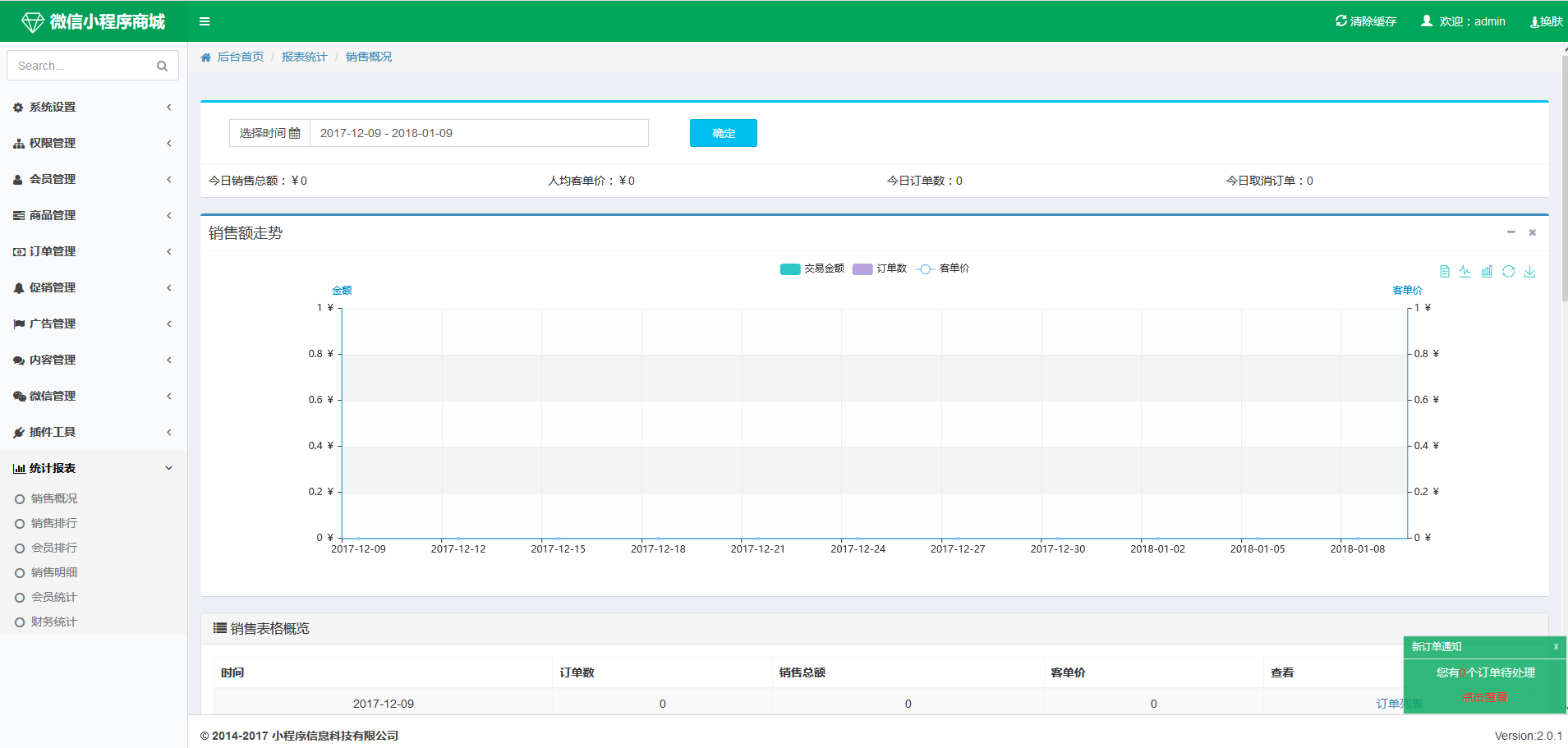Open 会员排行 in the sidebar submenu

pyautogui.click(x=54, y=548)
